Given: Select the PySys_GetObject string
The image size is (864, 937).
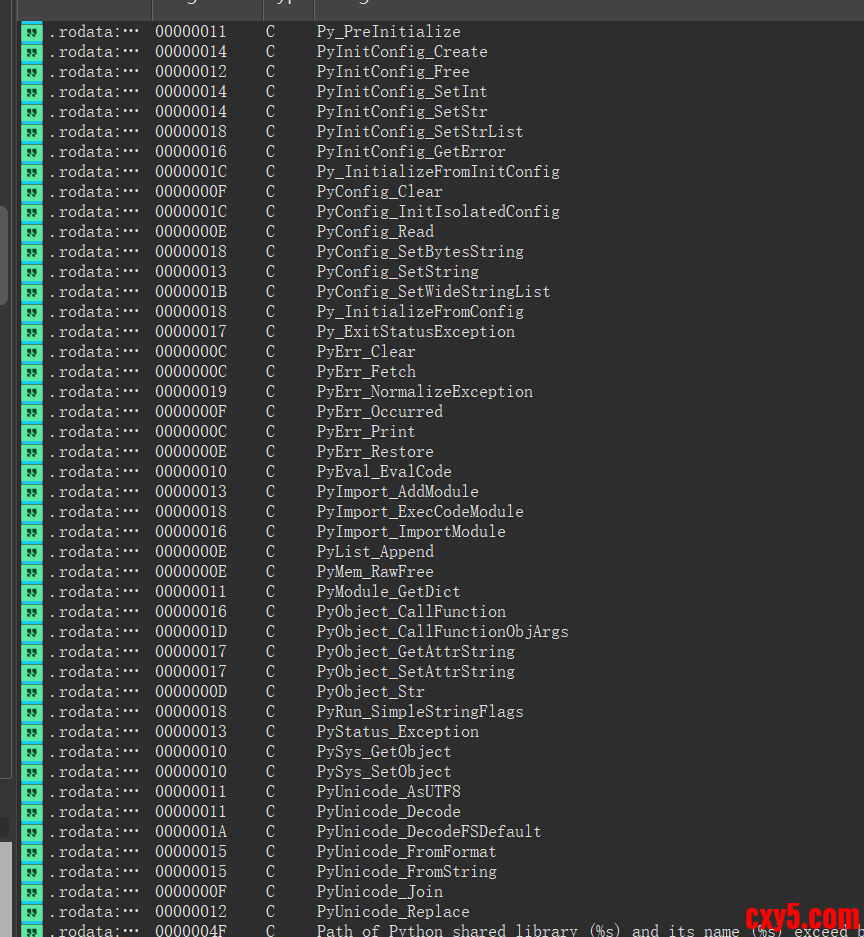Looking at the screenshot, I should 384,752.
